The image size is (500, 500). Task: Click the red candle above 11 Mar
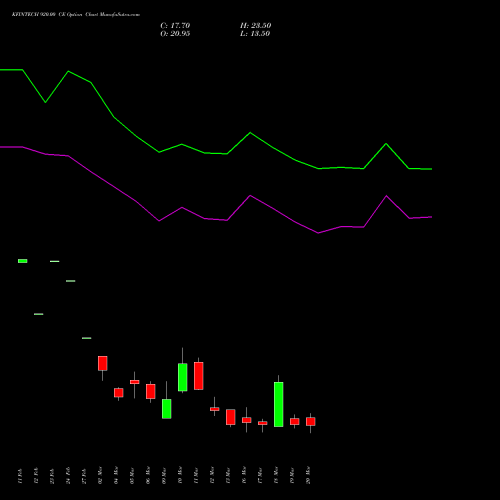pyautogui.click(x=199, y=376)
